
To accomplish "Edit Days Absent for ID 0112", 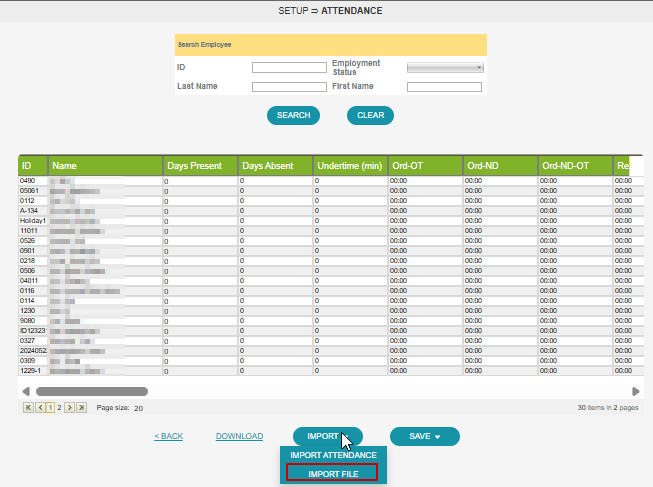I will point(275,201).
